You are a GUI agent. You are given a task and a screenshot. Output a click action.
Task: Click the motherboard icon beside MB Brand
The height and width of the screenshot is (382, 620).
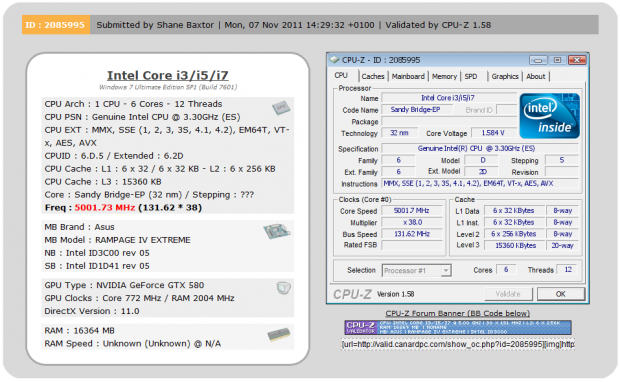277,231
